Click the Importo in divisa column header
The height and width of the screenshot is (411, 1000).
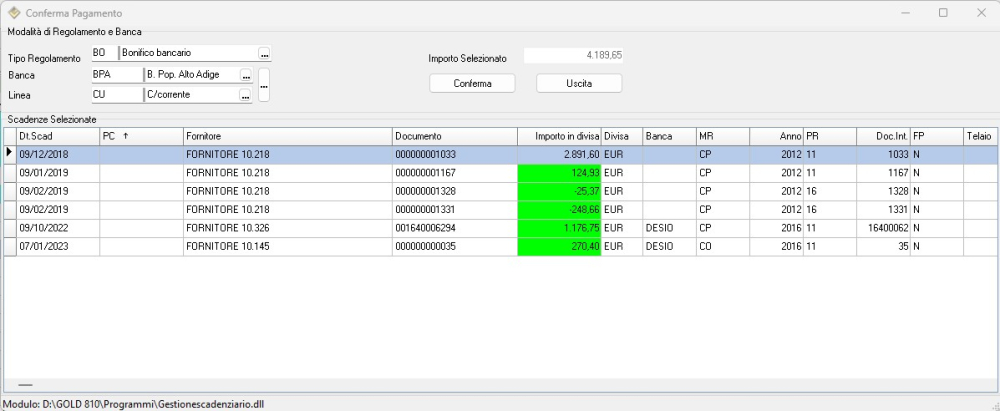click(558, 136)
